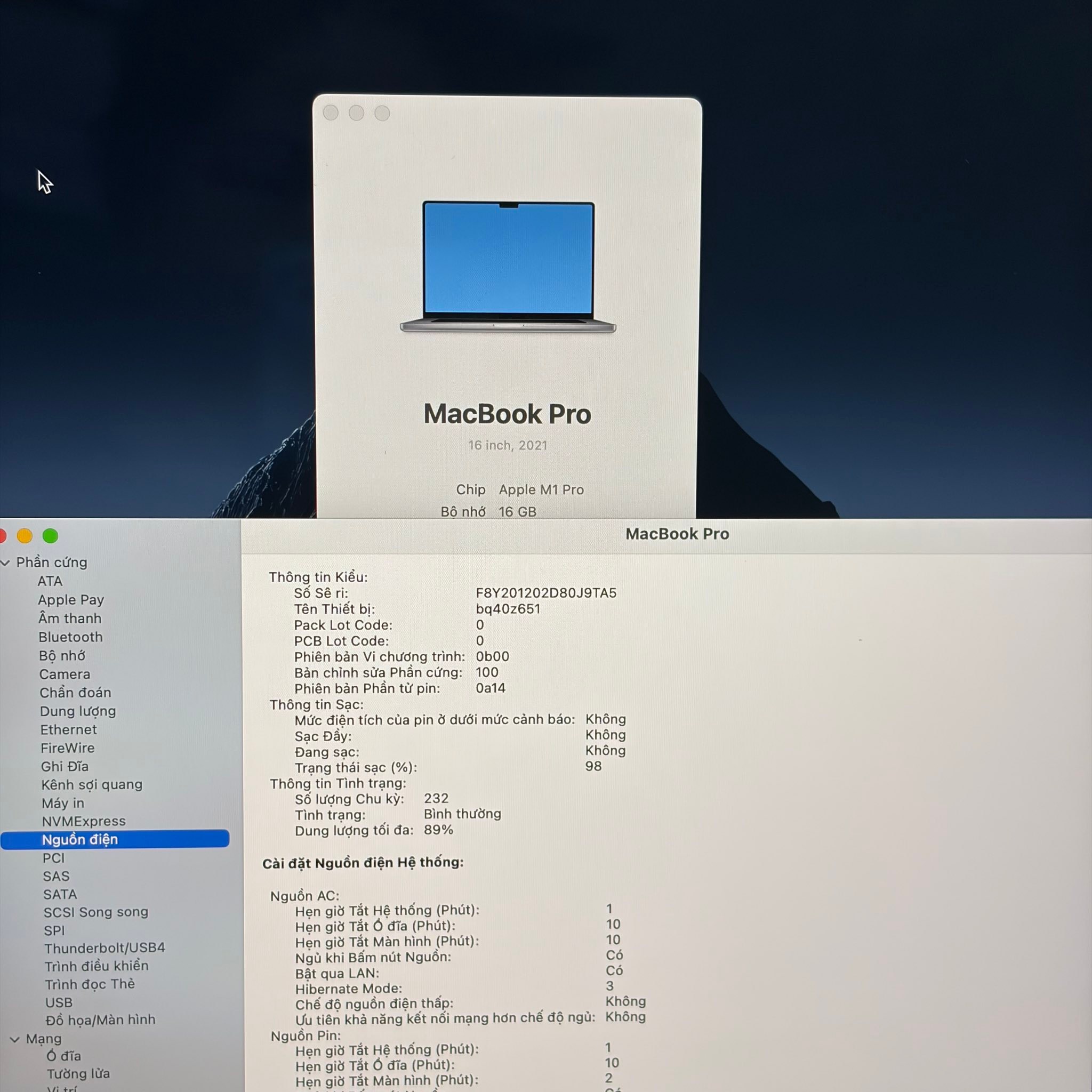Click the 16 inch, 2021 model text
Viewport: 1092px width, 1092px height.
(508, 445)
